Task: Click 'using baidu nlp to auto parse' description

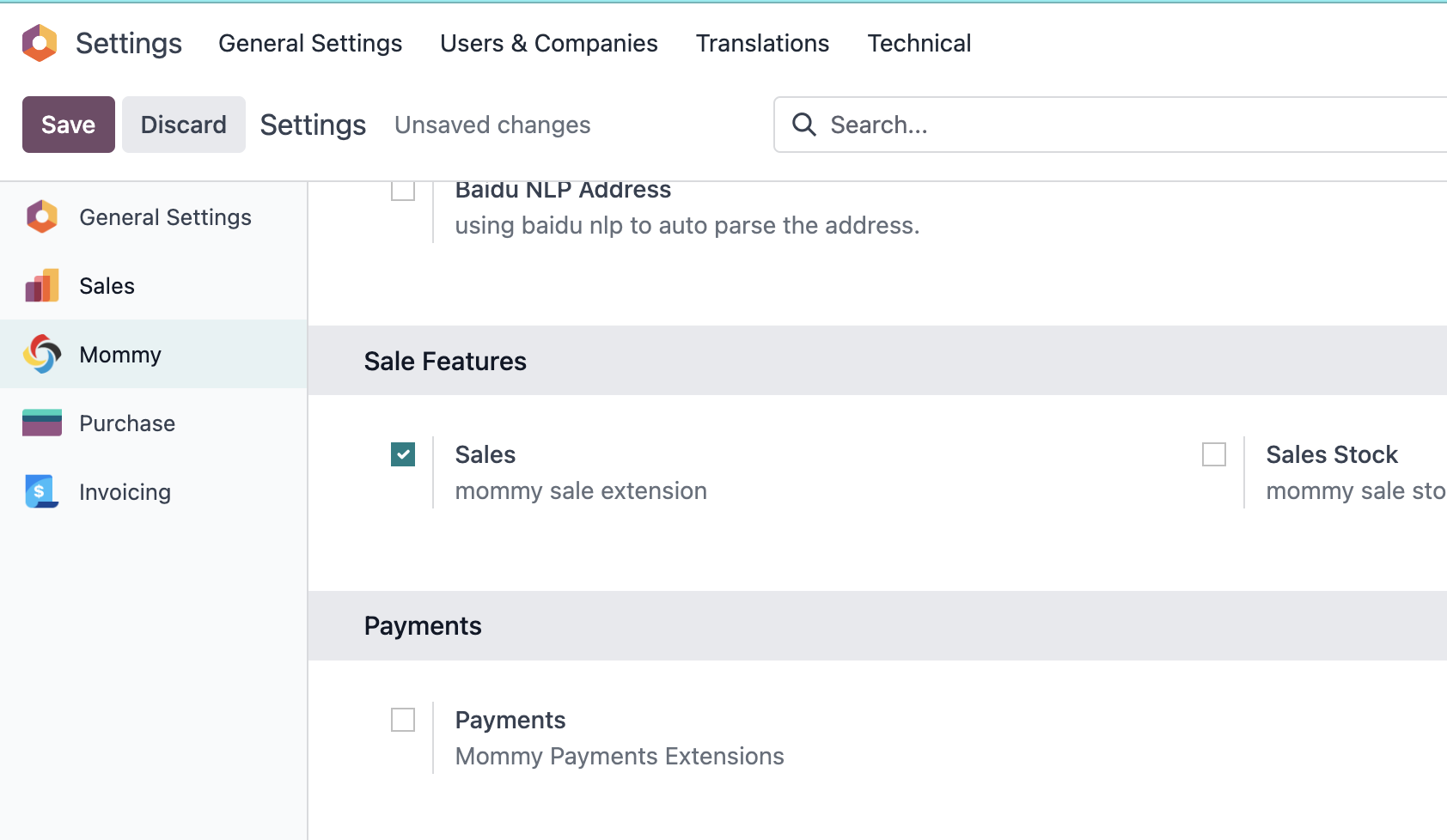Action: [x=687, y=225]
